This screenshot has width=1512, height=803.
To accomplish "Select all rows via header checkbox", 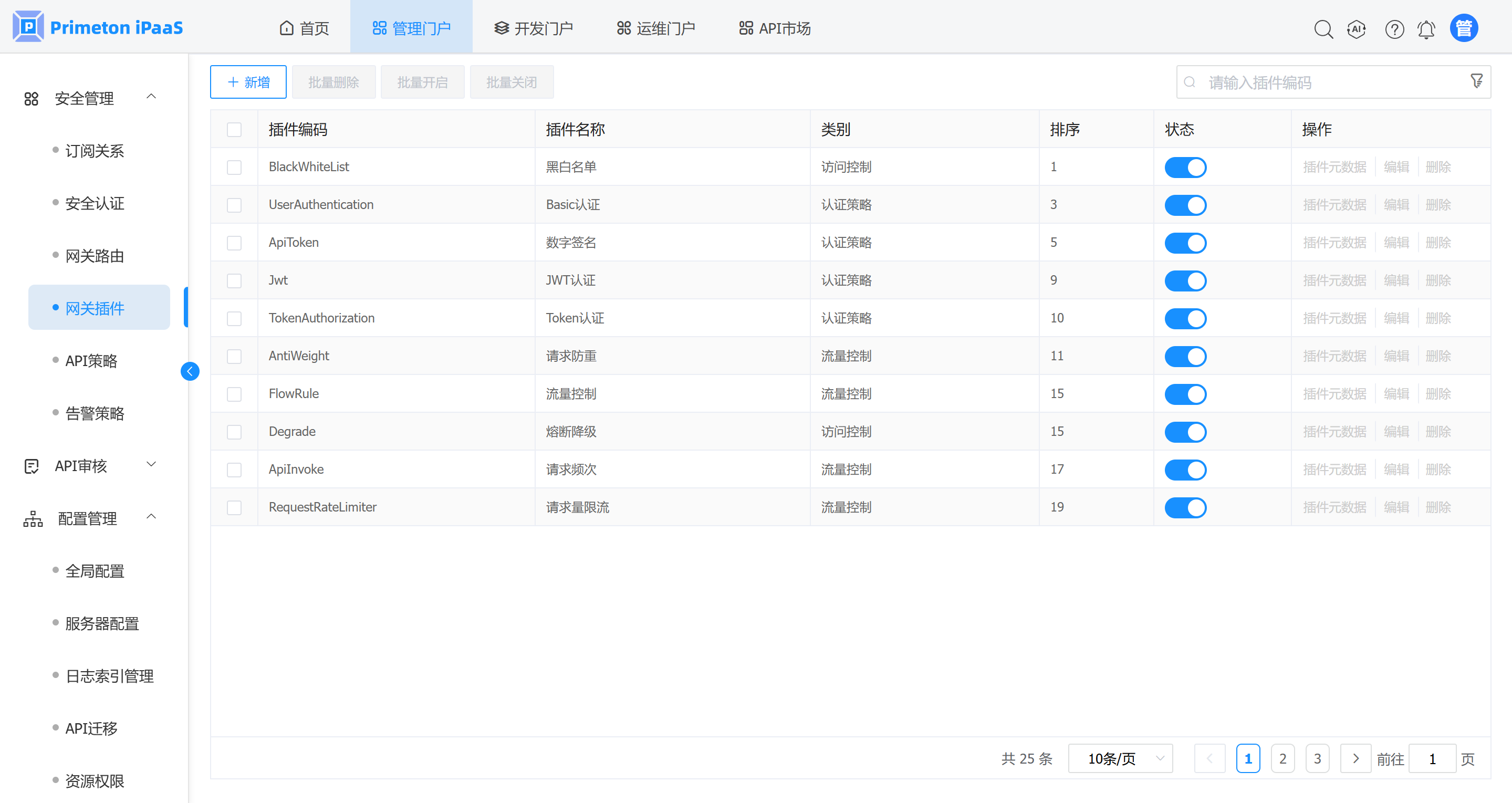I will pos(234,129).
